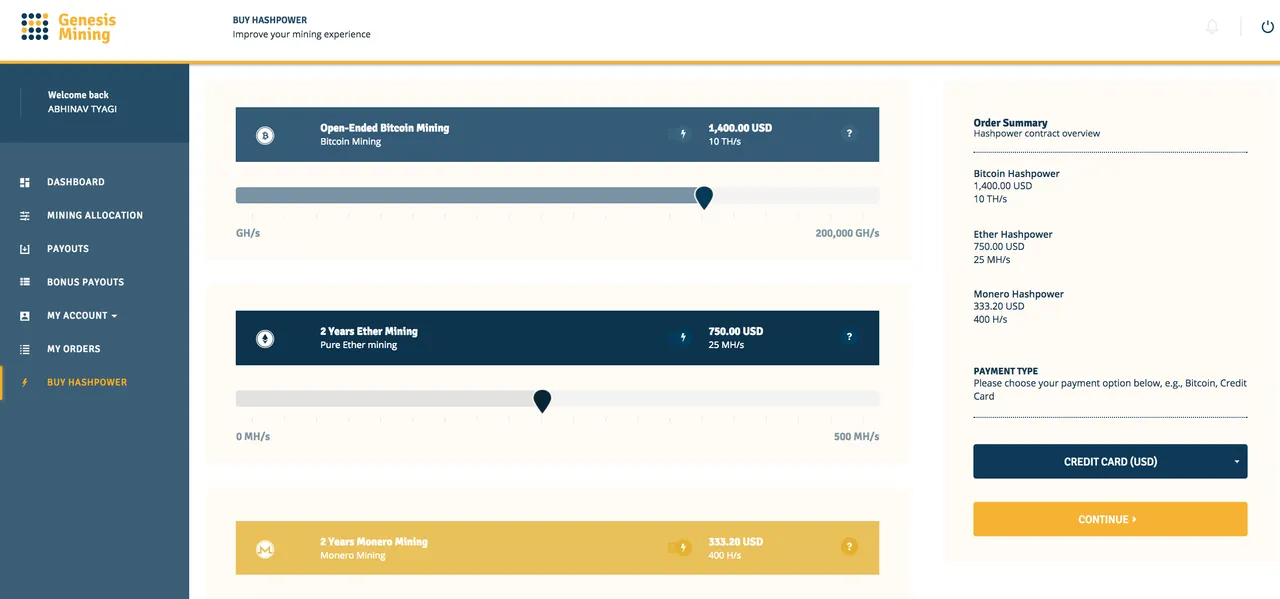Select Buy Hashpower in sidebar
The image size is (1280, 599).
(x=87, y=382)
